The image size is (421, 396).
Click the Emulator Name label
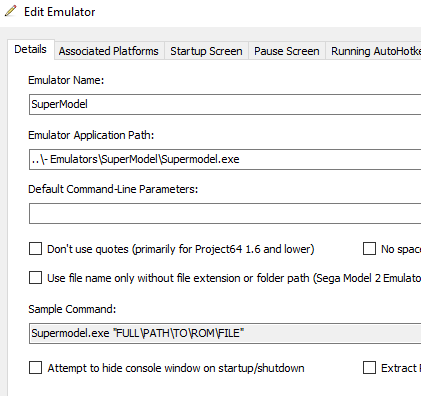coord(66,80)
